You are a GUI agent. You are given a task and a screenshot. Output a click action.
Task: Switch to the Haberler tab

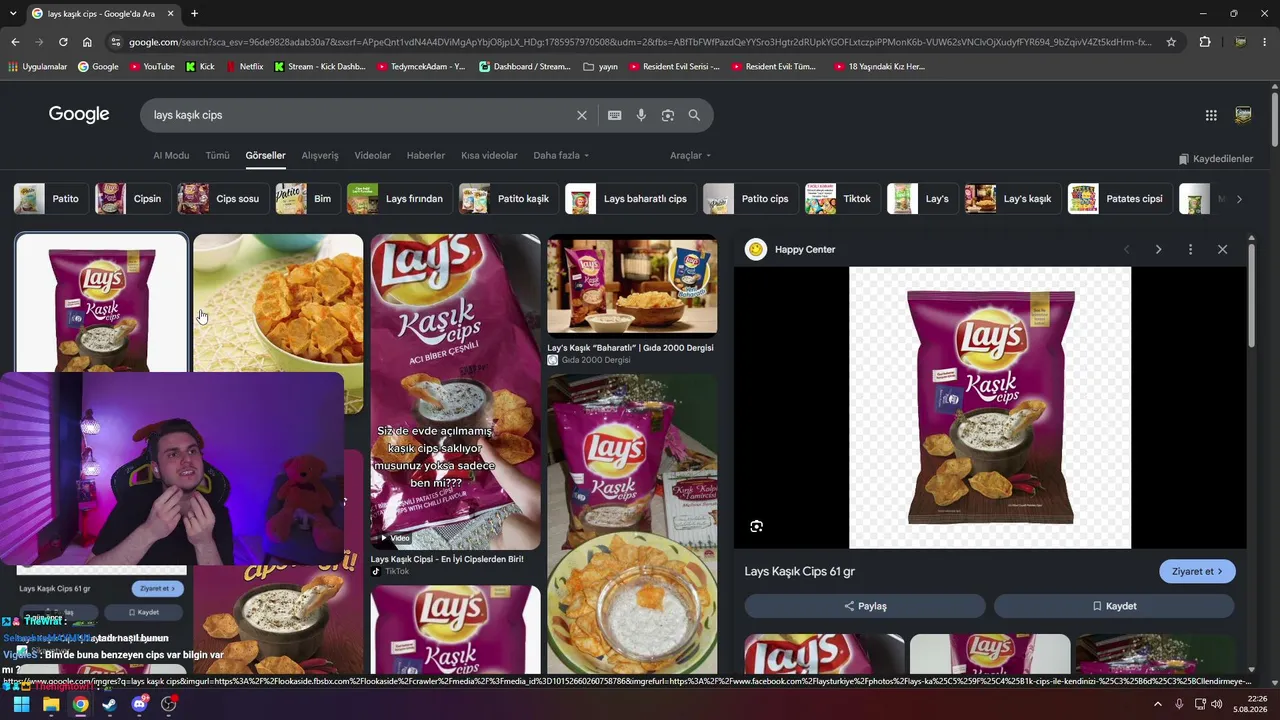coord(426,155)
